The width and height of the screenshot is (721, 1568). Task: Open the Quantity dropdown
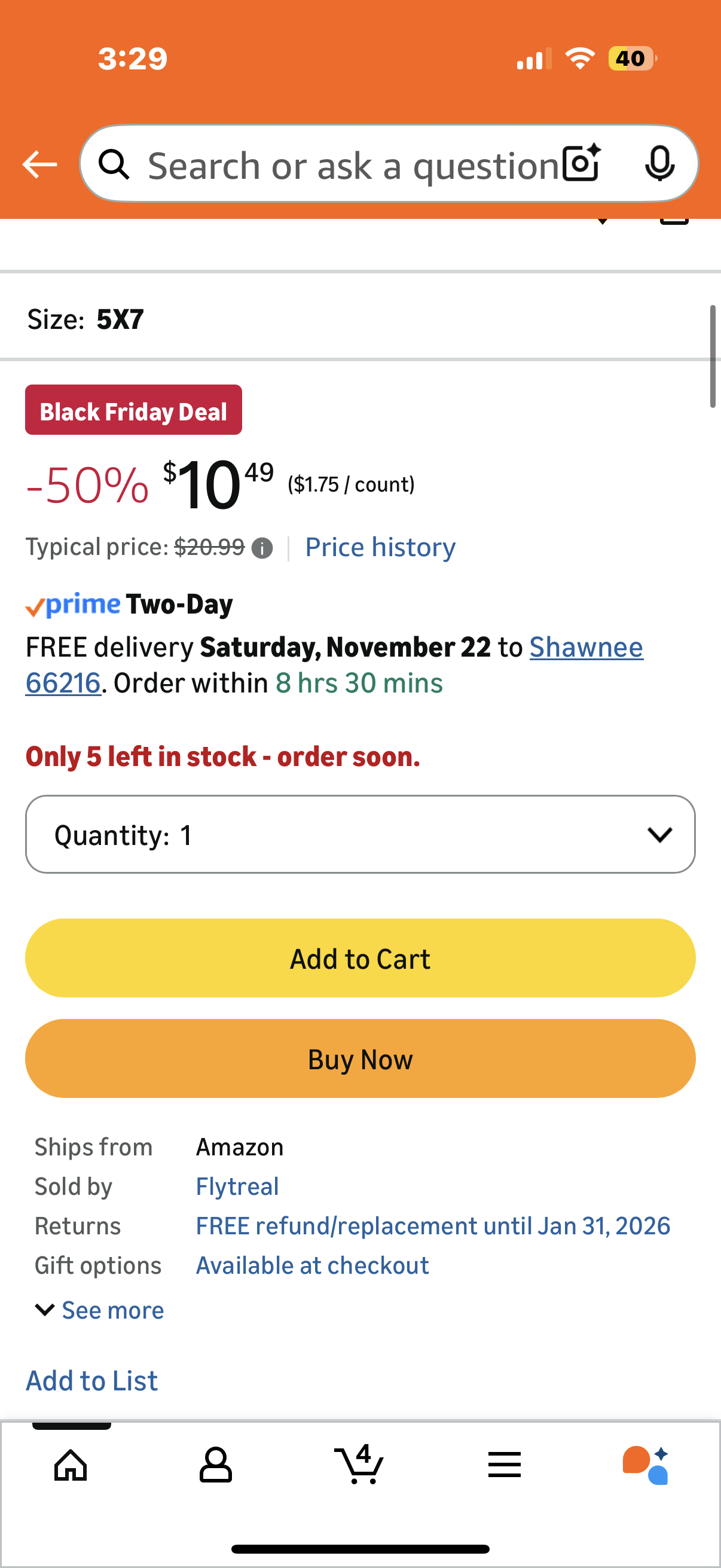click(360, 834)
